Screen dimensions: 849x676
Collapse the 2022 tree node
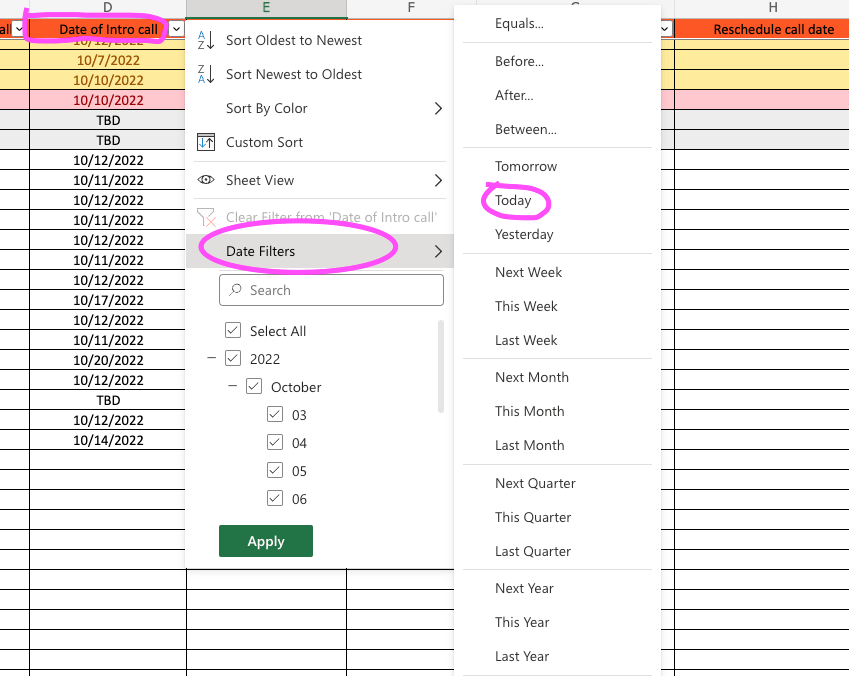[212, 358]
